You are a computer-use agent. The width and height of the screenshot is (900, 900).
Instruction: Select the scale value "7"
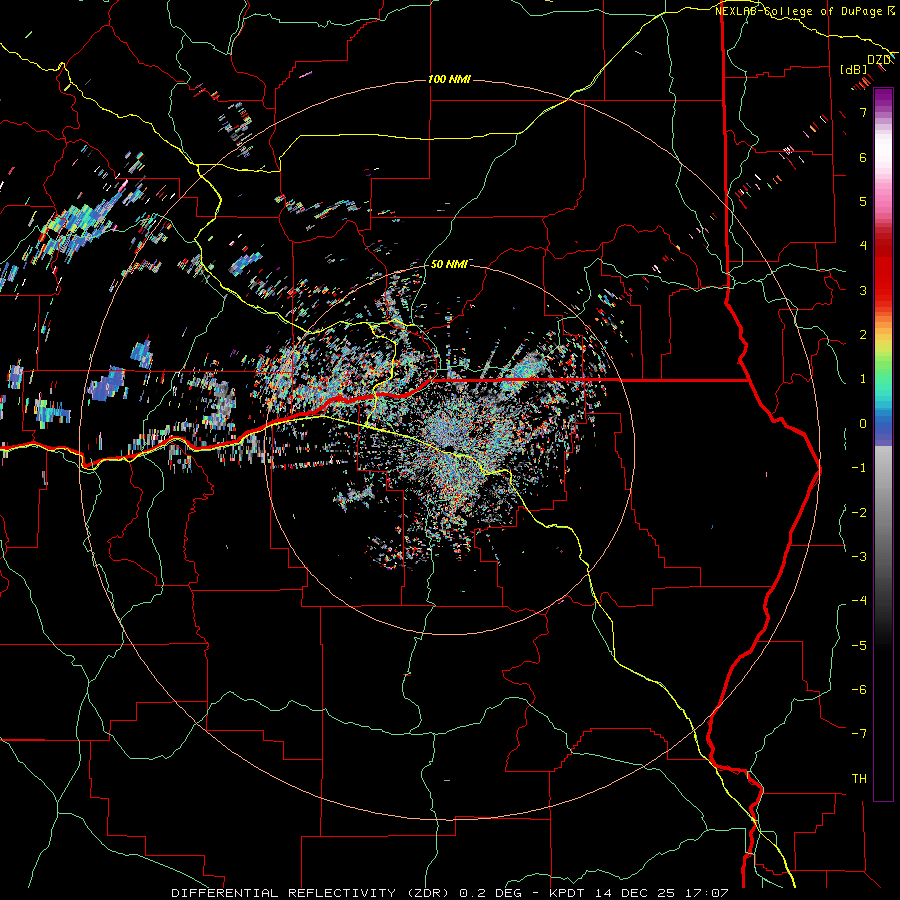coord(863,112)
